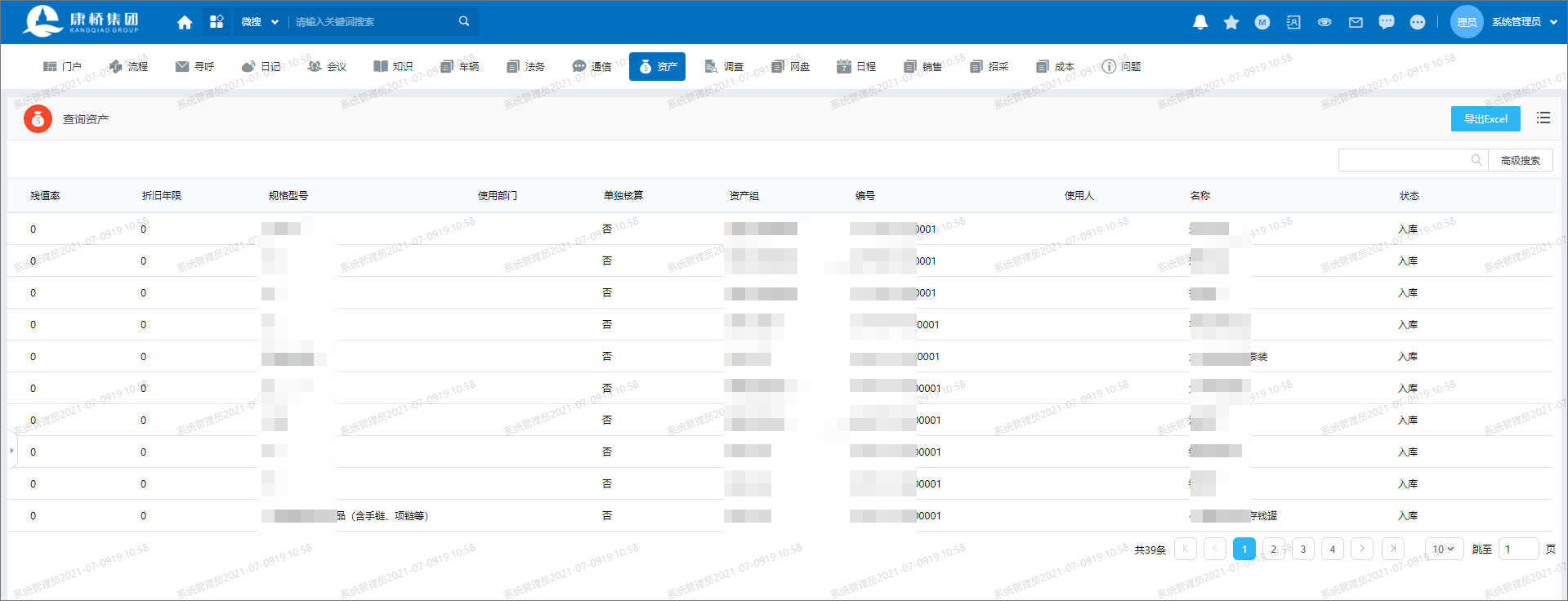Expand the 微搜 search type dropdown
1568x601 pixels.
(260, 22)
